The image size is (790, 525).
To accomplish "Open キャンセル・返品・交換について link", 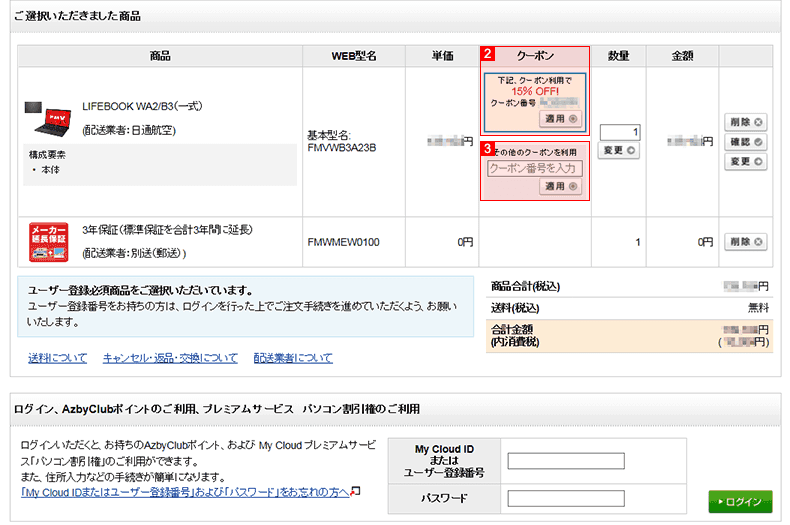I will point(170,358).
